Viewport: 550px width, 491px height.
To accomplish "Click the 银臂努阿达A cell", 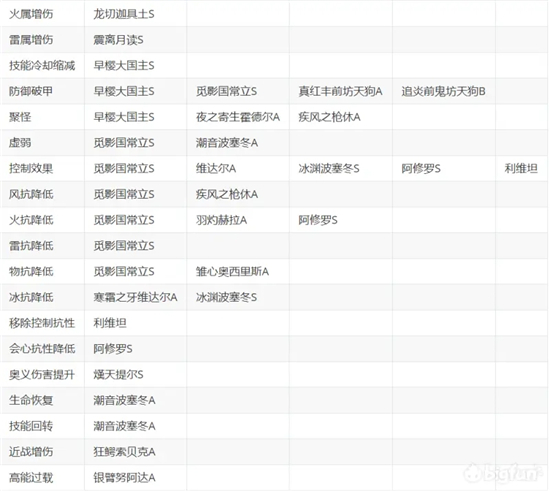I will pyautogui.click(x=124, y=477).
